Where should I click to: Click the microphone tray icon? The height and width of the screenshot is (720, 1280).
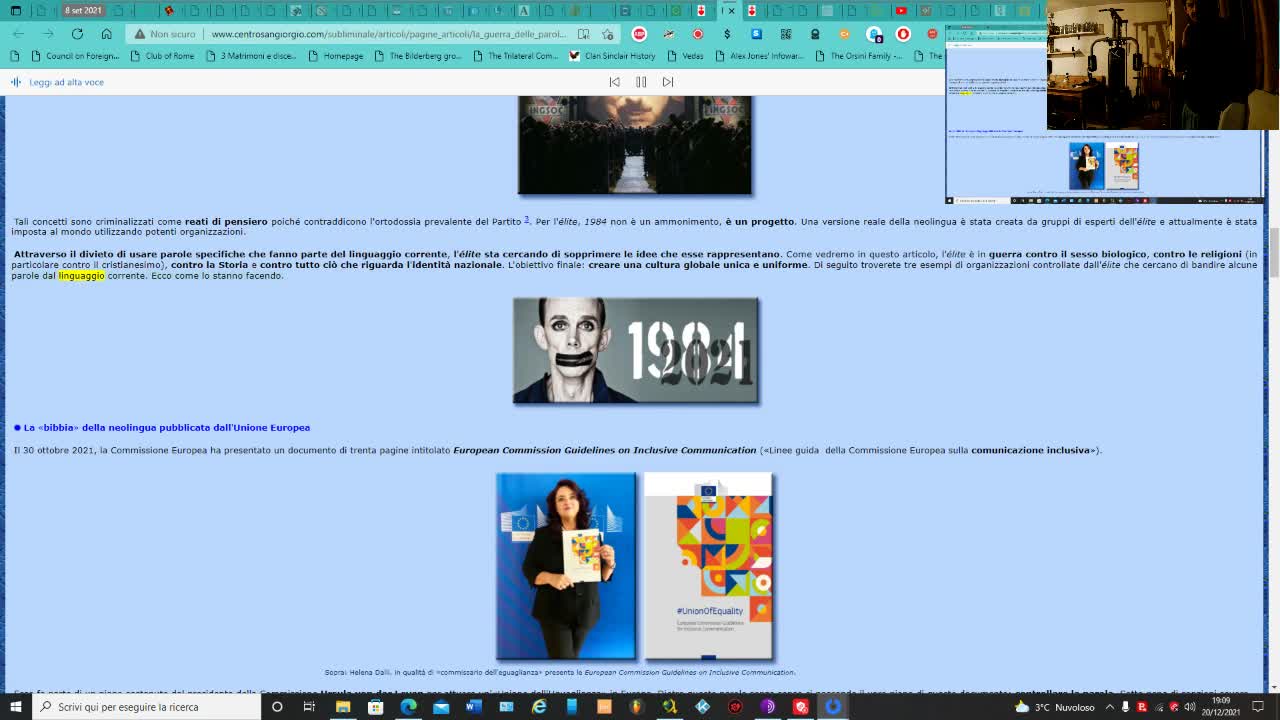pos(1125,707)
